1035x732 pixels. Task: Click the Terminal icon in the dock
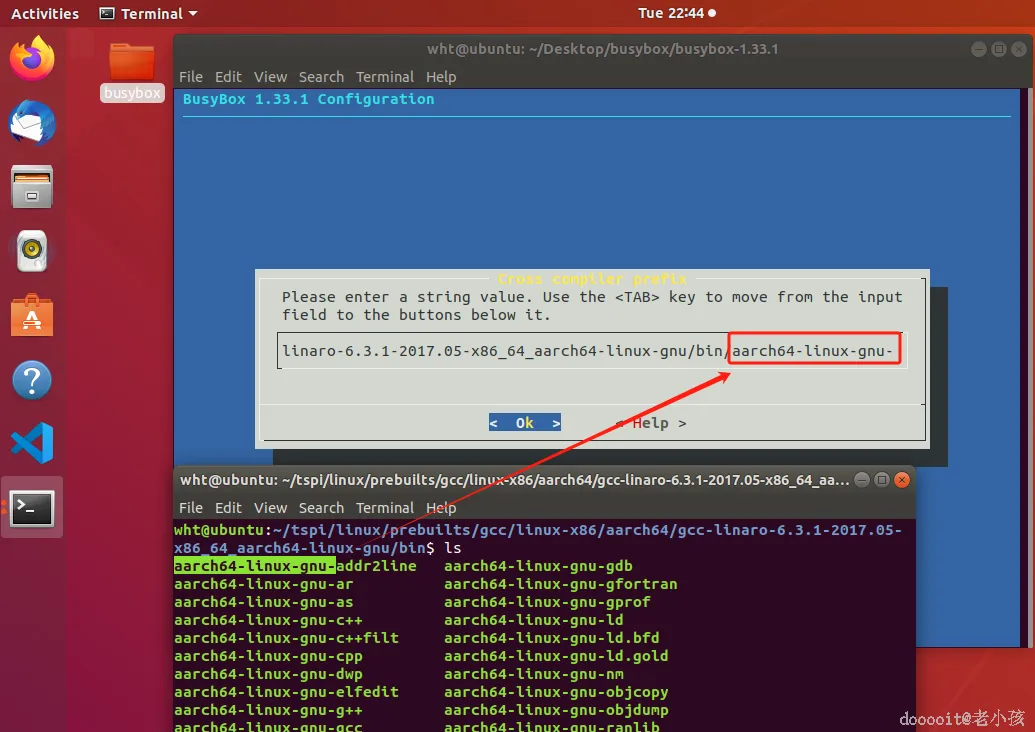pos(32,508)
